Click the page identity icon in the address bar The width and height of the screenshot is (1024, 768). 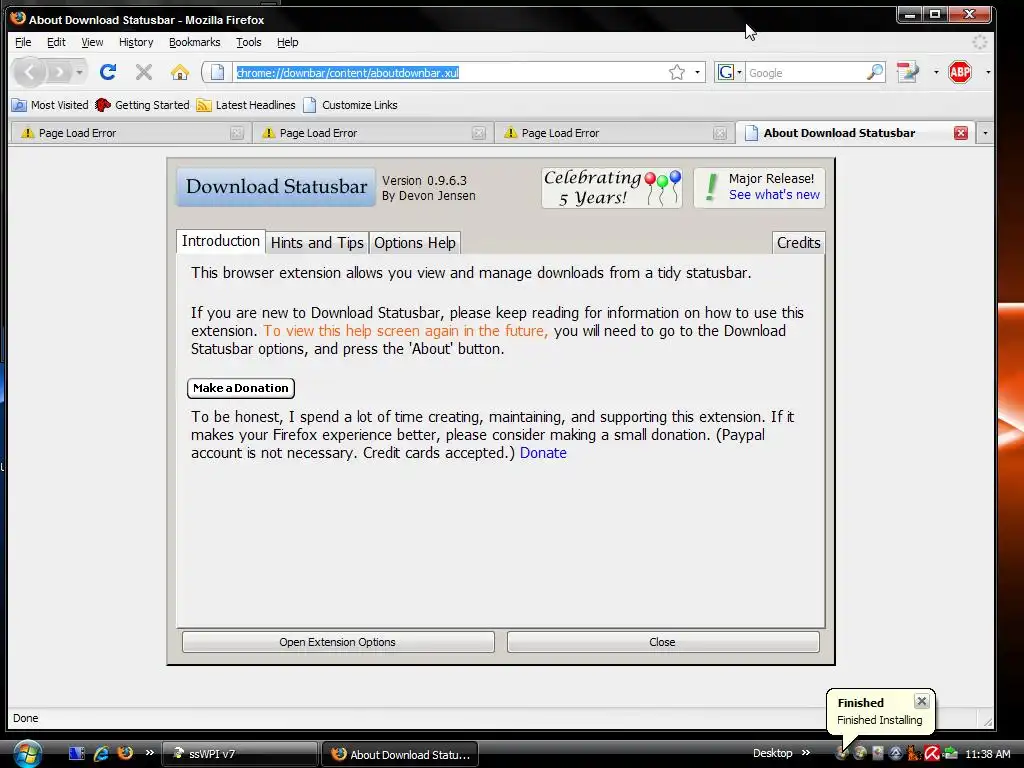click(x=217, y=72)
